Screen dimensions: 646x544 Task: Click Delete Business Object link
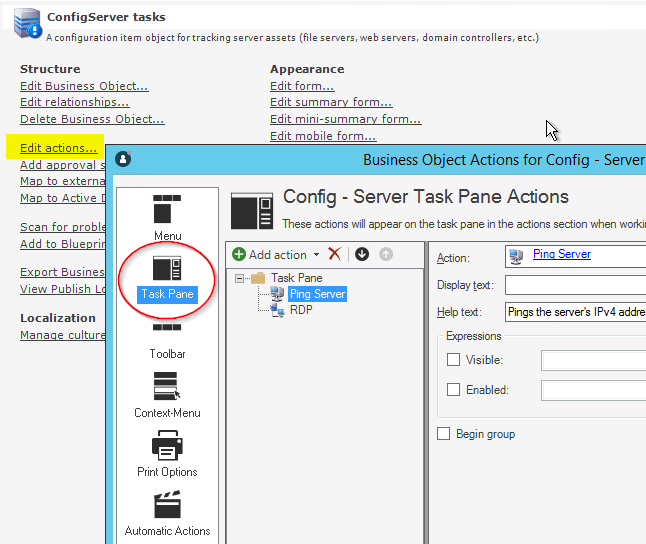[x=92, y=119]
